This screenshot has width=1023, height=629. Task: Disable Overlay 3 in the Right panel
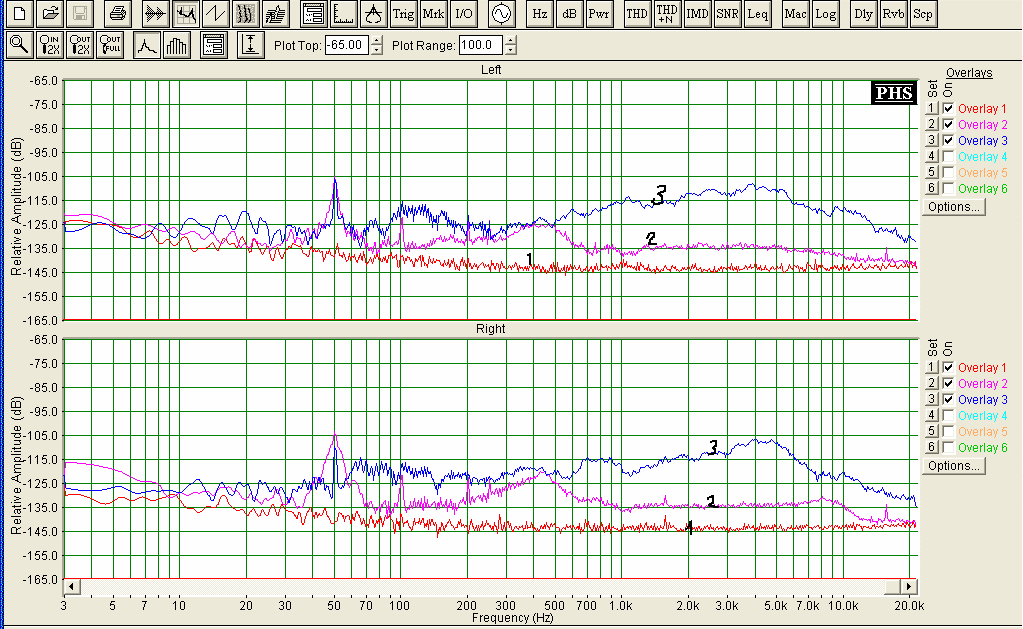[949, 399]
